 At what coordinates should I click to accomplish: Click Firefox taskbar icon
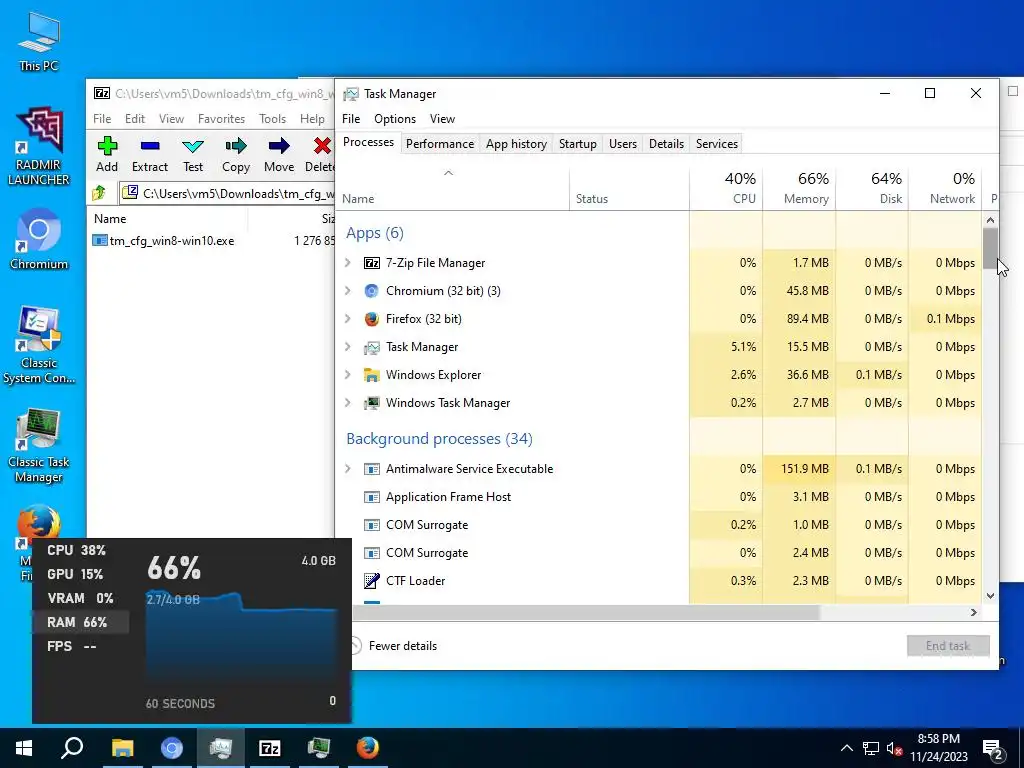(368, 748)
